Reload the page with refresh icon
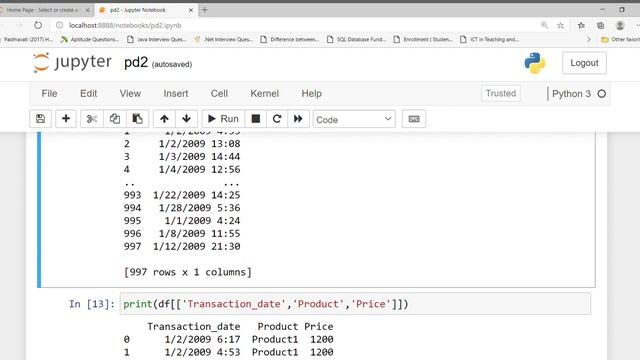Screen dimensions: 640x360 38,25
